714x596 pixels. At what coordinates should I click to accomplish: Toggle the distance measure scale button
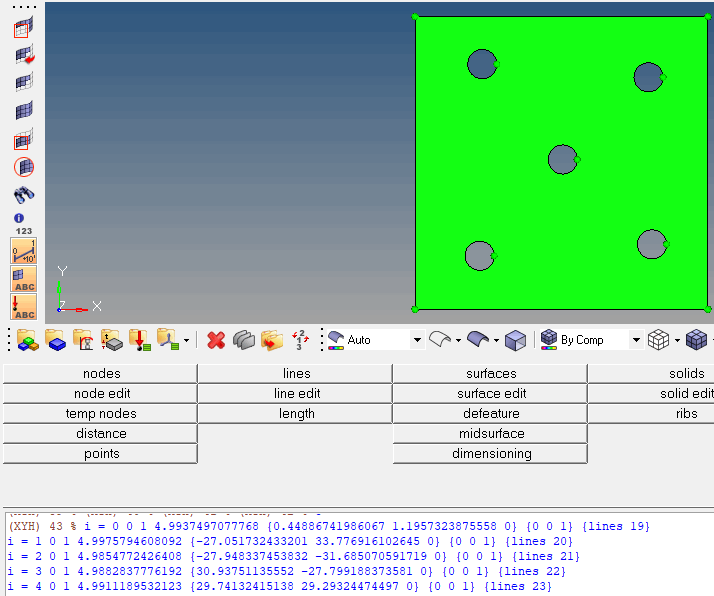coord(24,250)
